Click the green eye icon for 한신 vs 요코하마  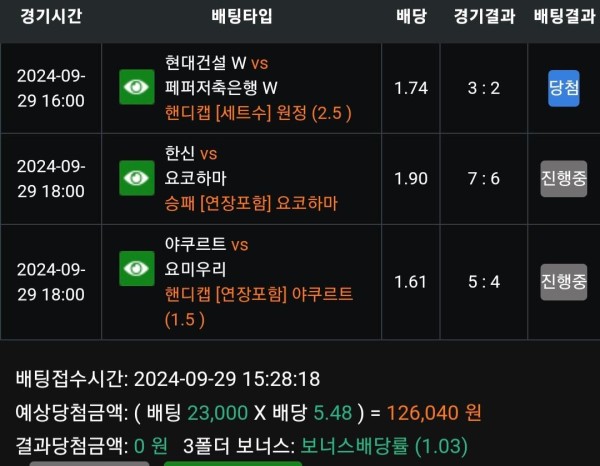[x=137, y=178]
